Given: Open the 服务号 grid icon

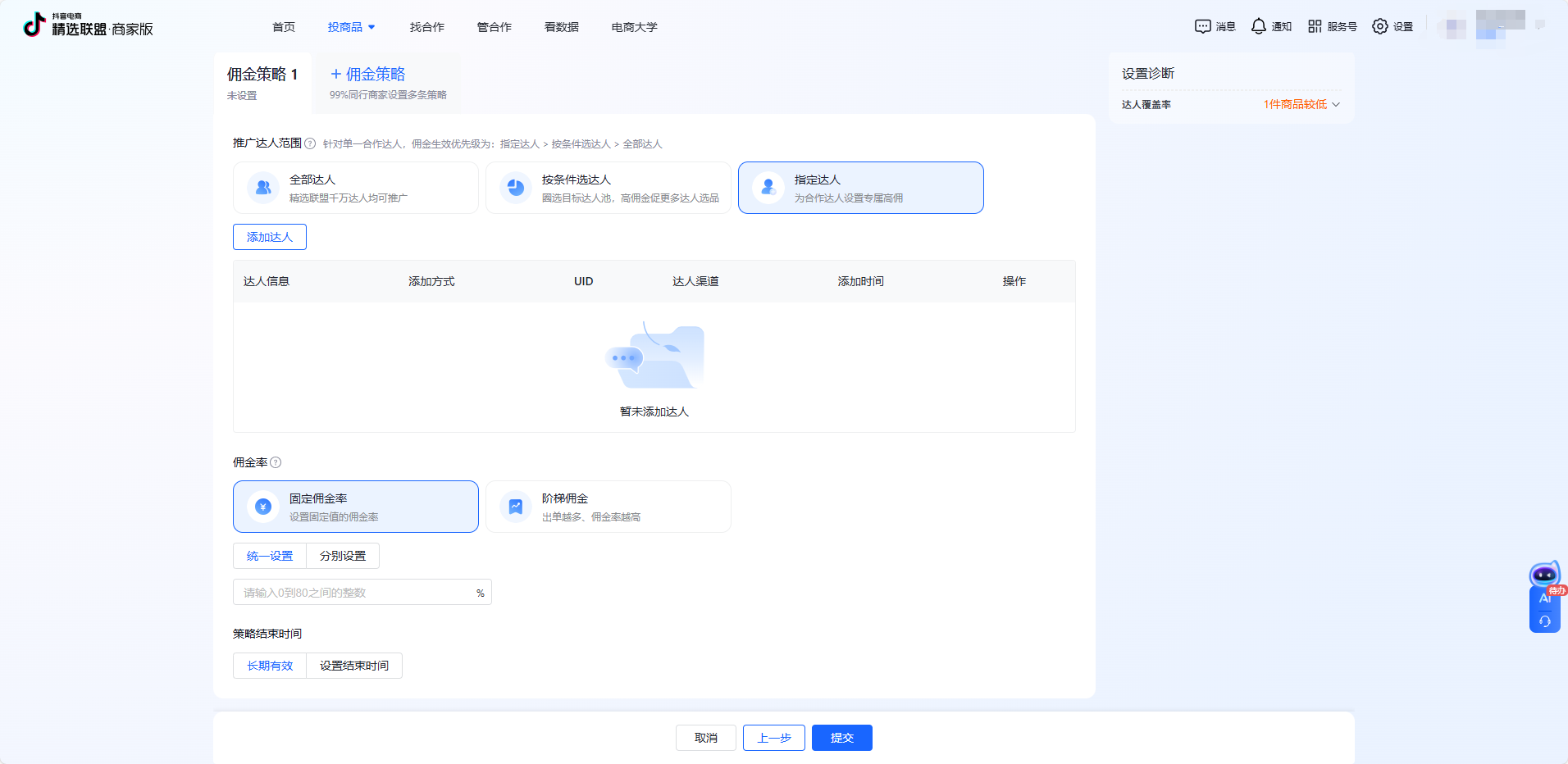Looking at the screenshot, I should point(1315,26).
